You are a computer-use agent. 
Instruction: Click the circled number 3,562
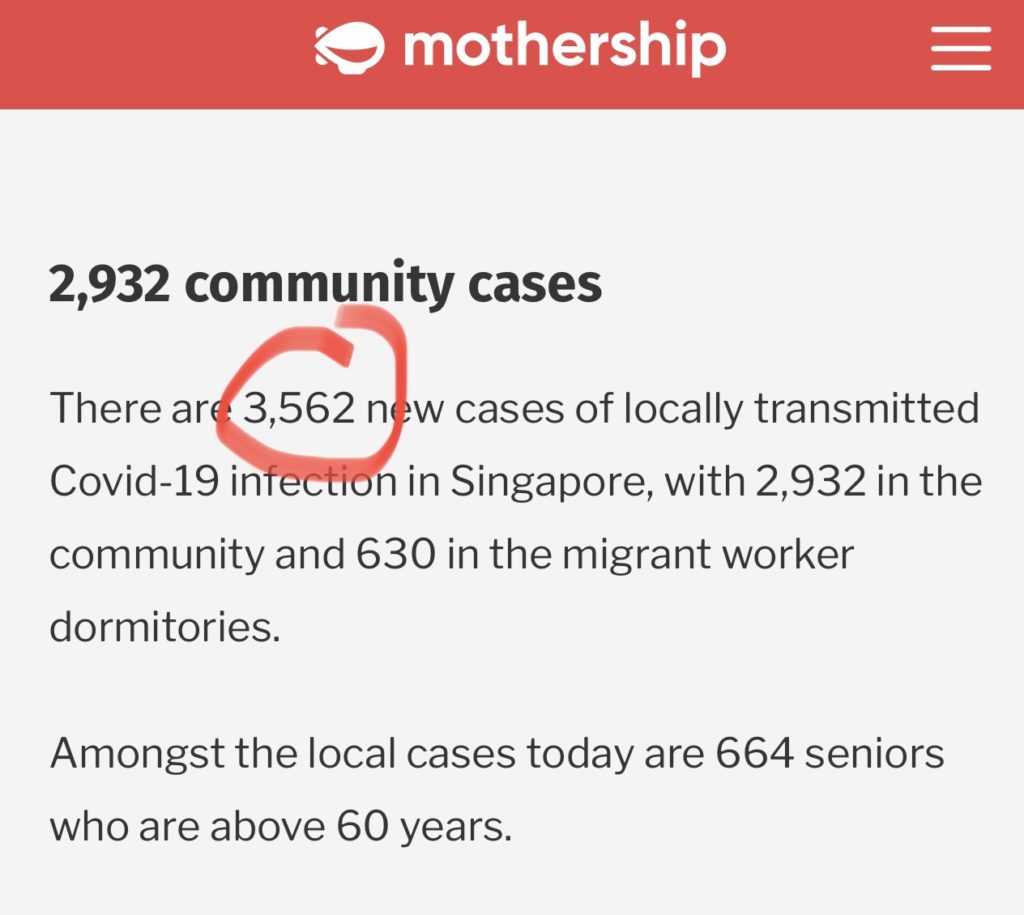point(299,409)
